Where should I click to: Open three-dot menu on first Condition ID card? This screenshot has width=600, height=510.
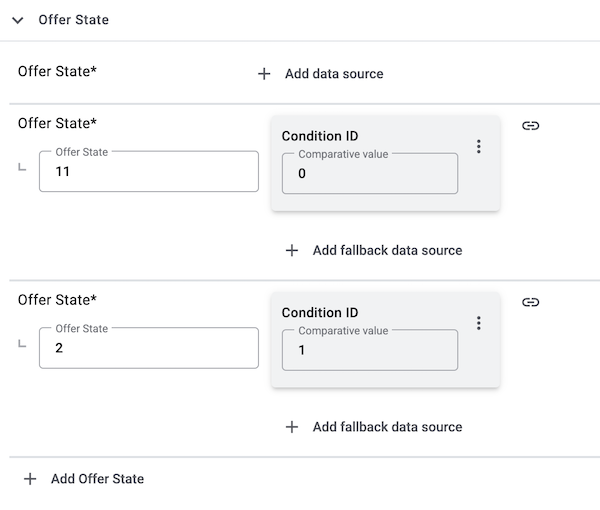pos(479,147)
